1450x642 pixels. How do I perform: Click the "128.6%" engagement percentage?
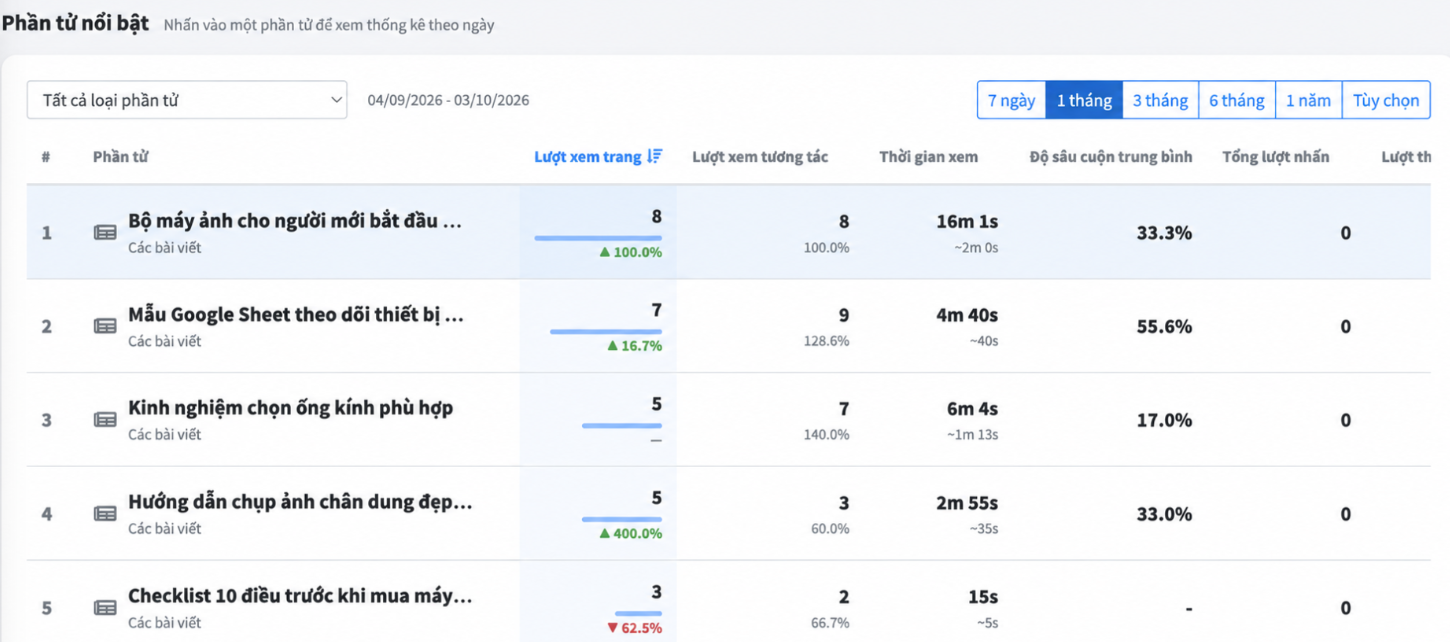pos(827,341)
